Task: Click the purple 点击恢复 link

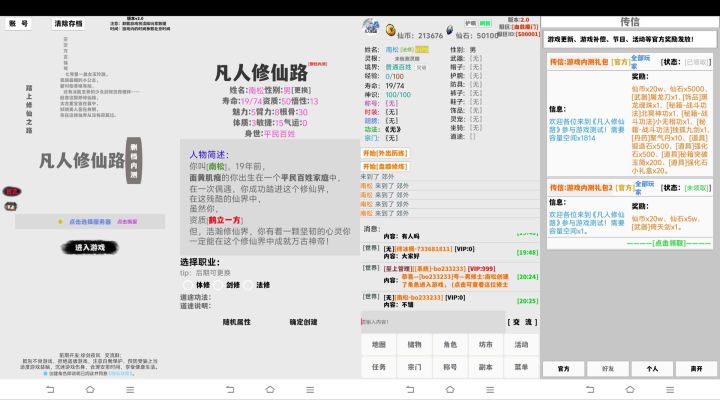Action: tap(127, 221)
